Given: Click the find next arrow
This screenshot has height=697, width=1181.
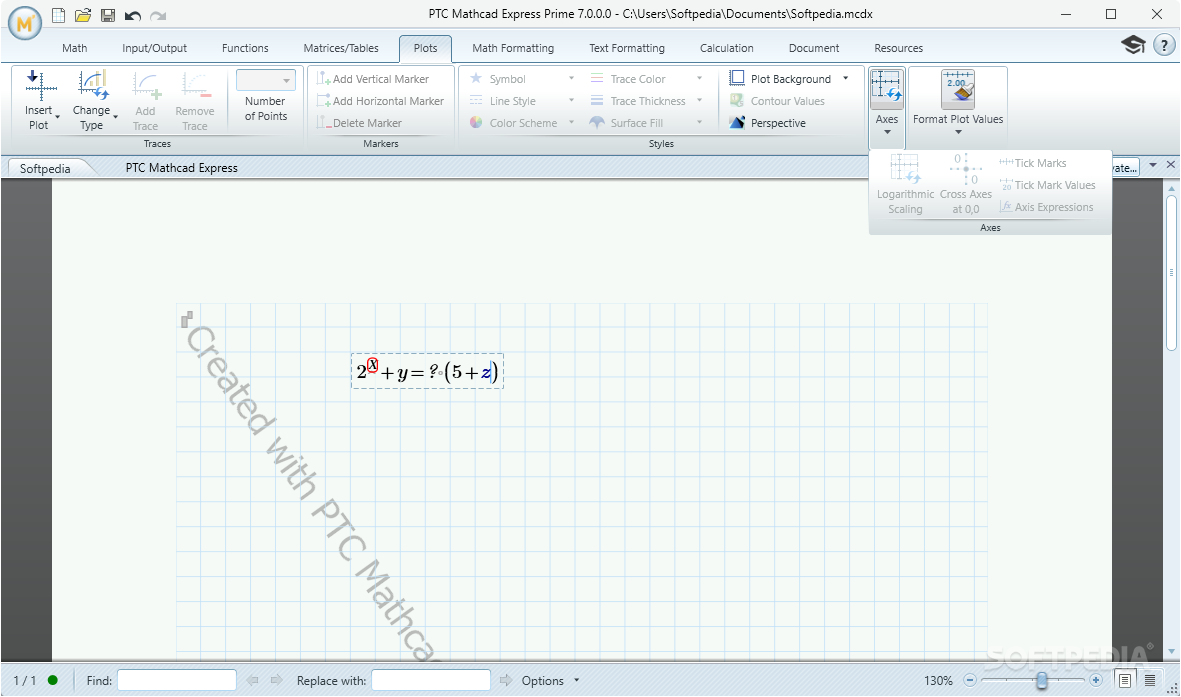Looking at the screenshot, I should coord(276,680).
